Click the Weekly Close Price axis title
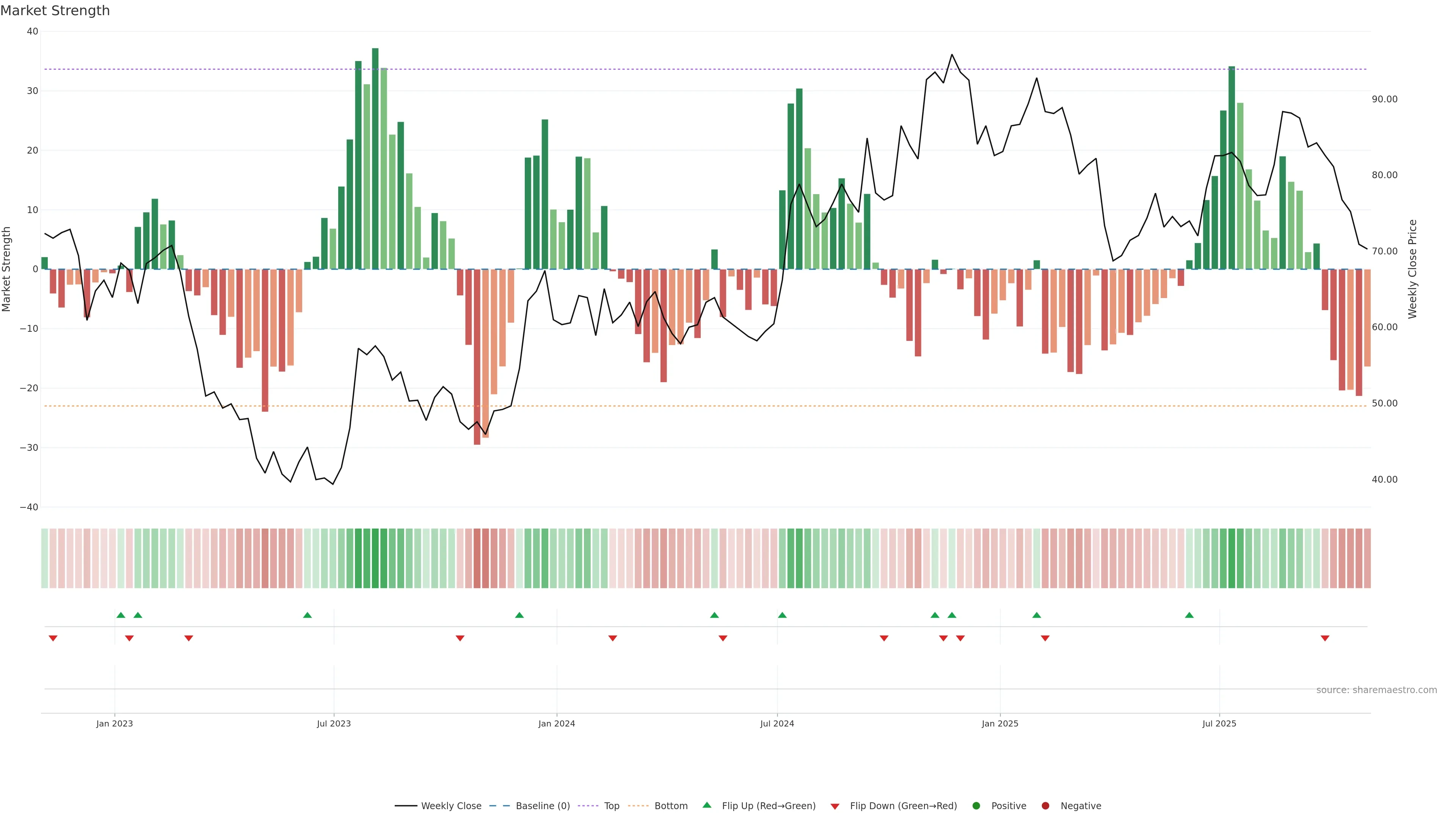 click(1412, 269)
